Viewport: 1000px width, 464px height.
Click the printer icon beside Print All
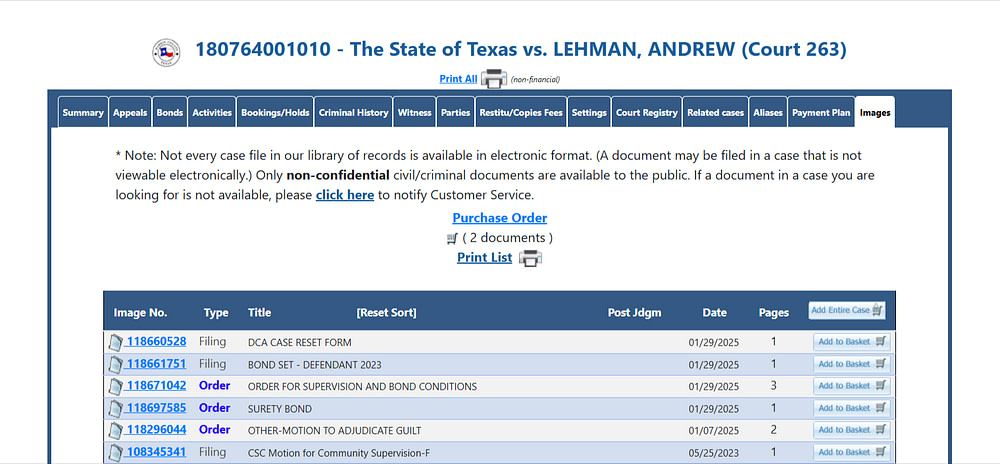click(494, 79)
